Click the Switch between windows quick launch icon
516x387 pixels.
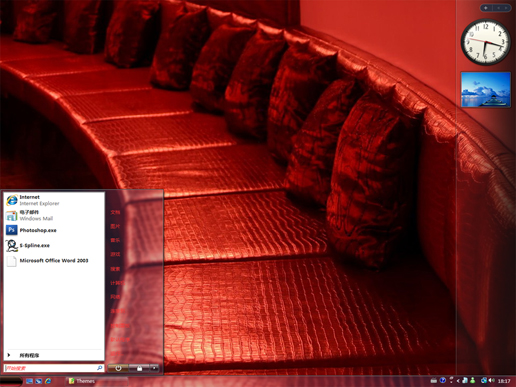click(39, 381)
